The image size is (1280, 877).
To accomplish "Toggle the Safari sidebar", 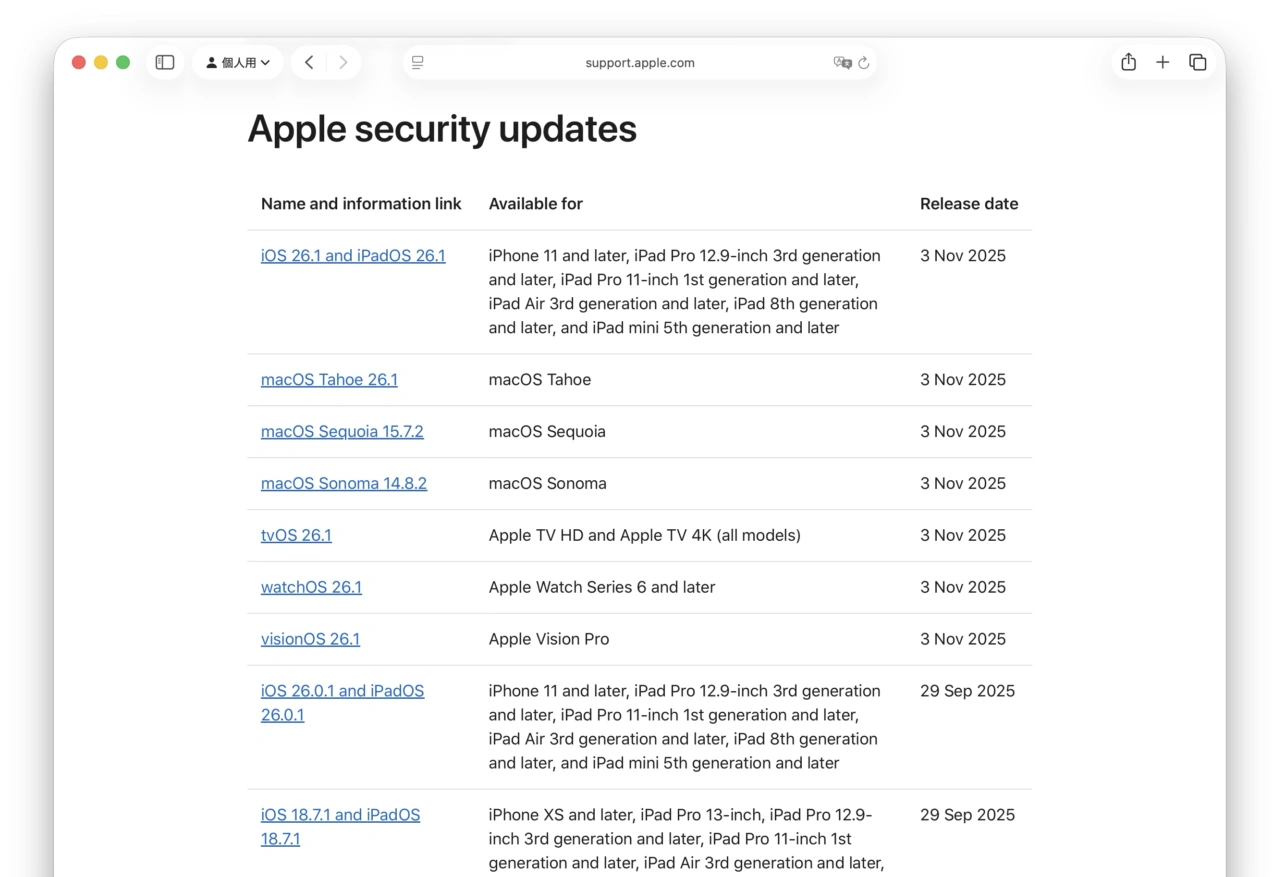I will [165, 62].
